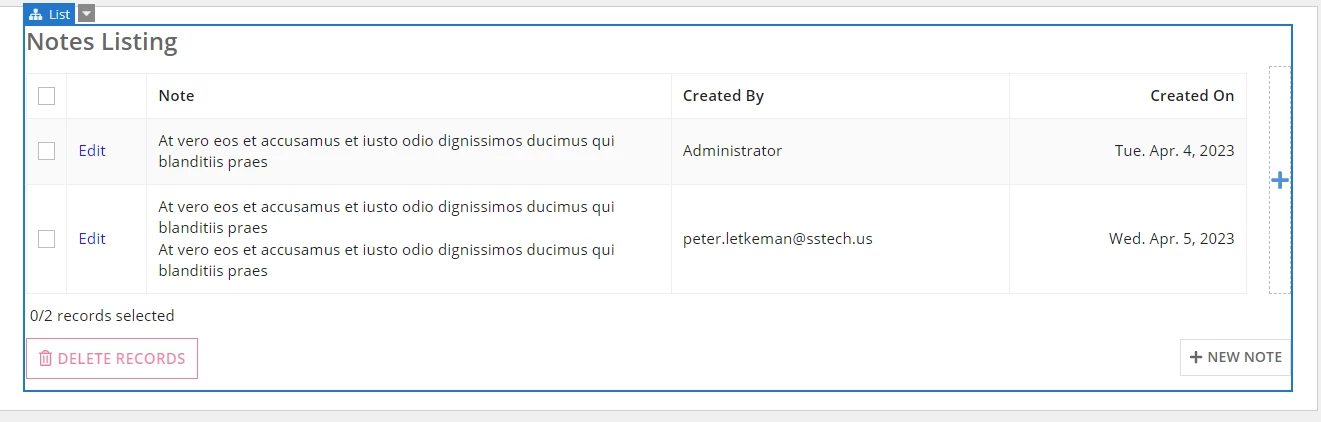The image size is (1321, 422).
Task: Check the box for peter.letkeman's note row
Action: [x=46, y=239]
